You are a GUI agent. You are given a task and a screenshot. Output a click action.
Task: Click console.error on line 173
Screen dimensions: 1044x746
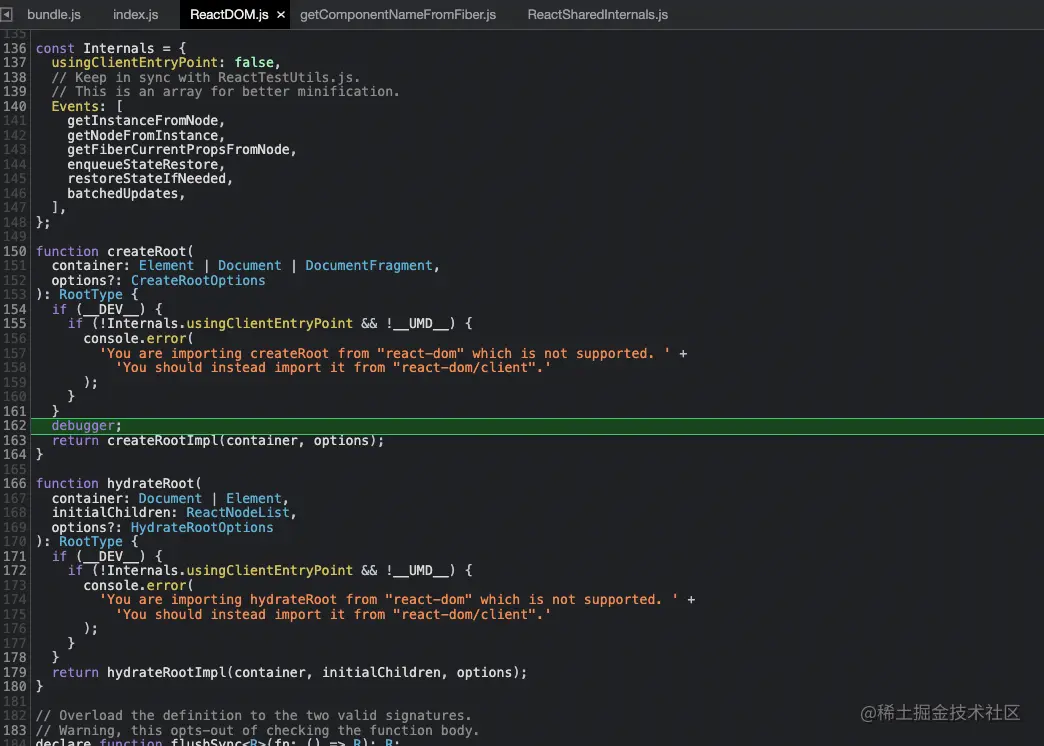pos(134,585)
